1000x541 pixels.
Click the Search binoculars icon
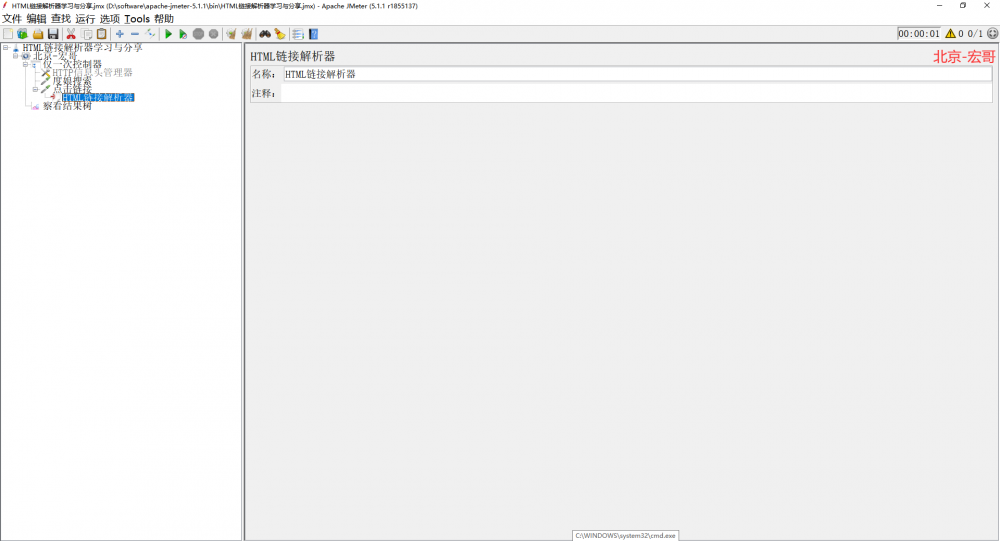(265, 34)
